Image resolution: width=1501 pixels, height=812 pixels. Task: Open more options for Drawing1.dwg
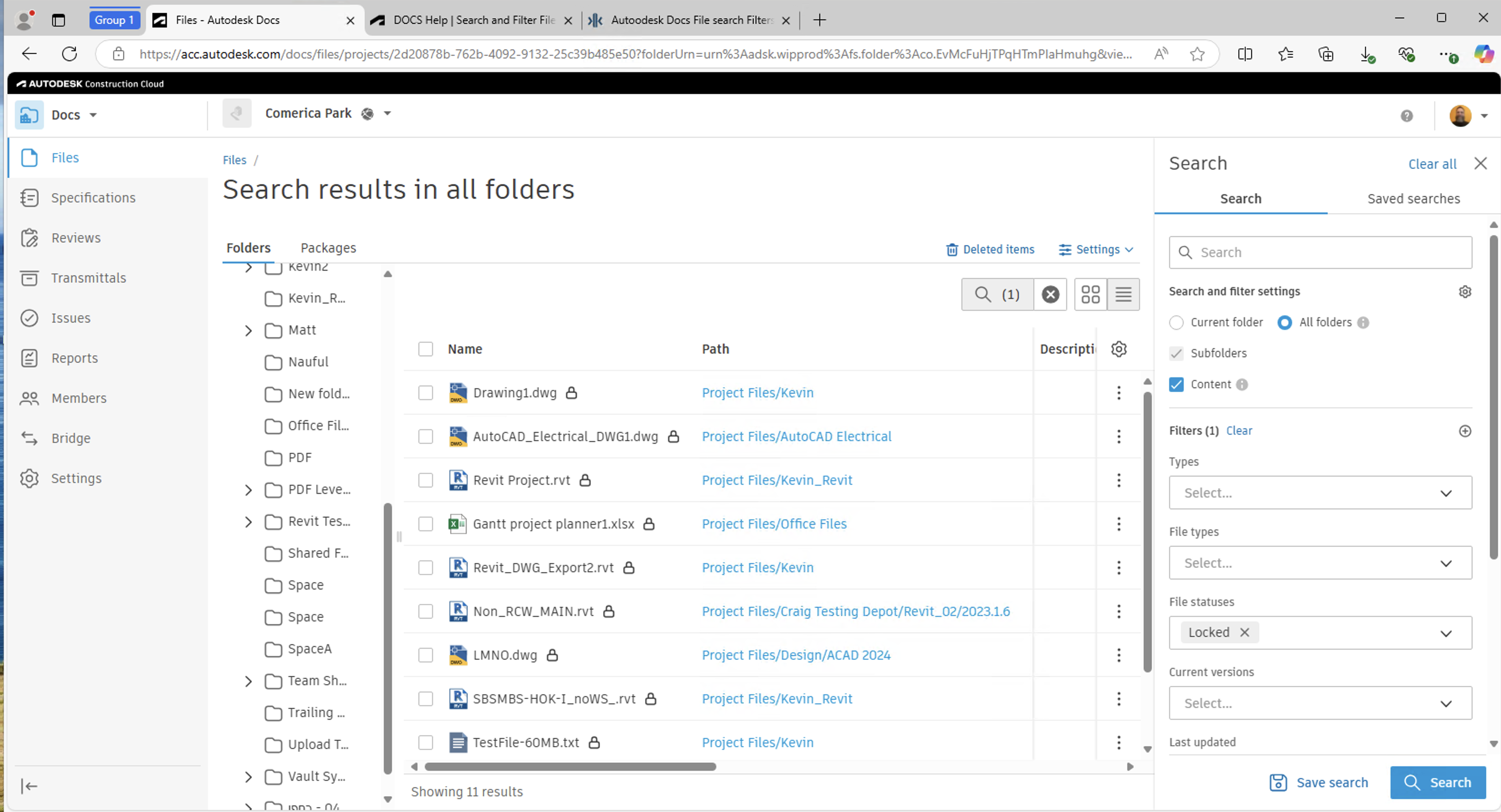point(1119,393)
